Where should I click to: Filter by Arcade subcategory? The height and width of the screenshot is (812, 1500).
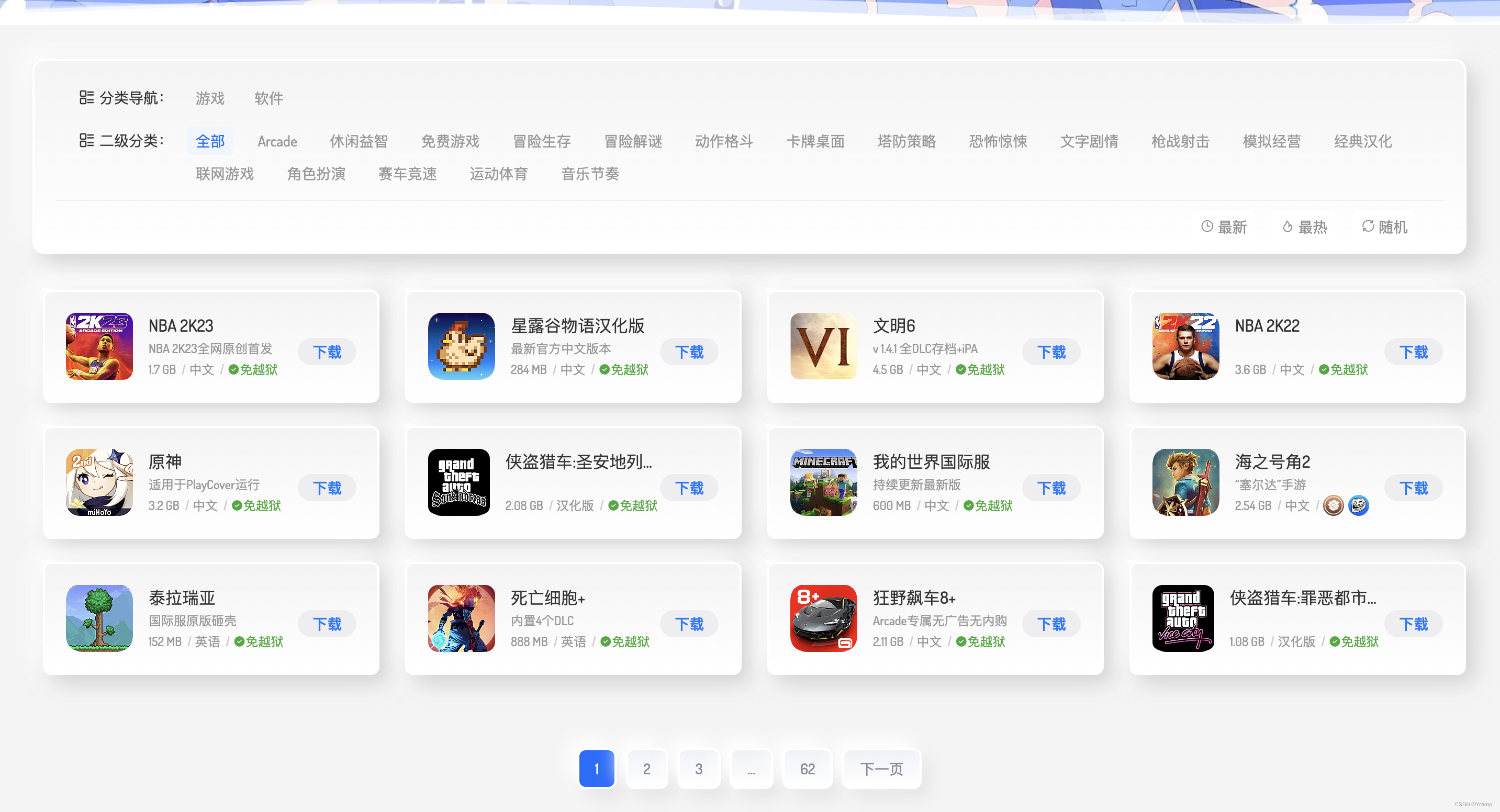[x=277, y=141]
